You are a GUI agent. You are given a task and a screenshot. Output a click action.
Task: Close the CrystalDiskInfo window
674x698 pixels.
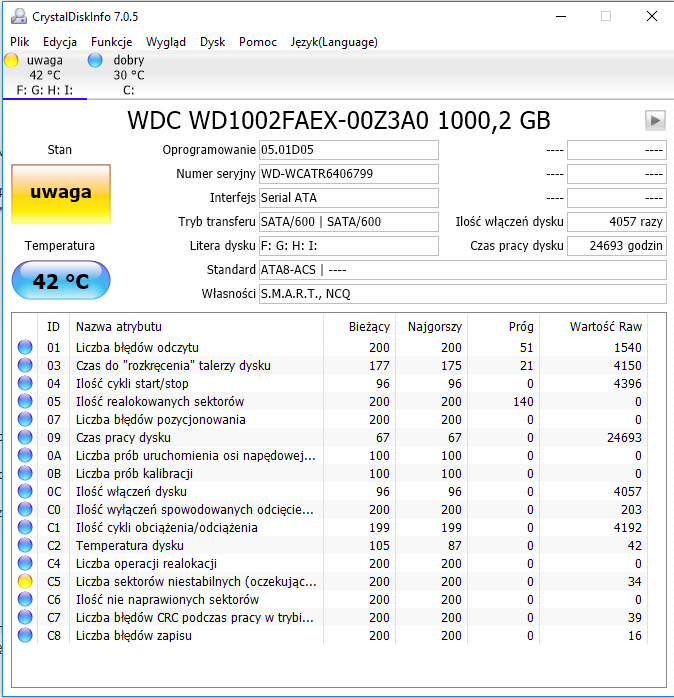click(652, 16)
